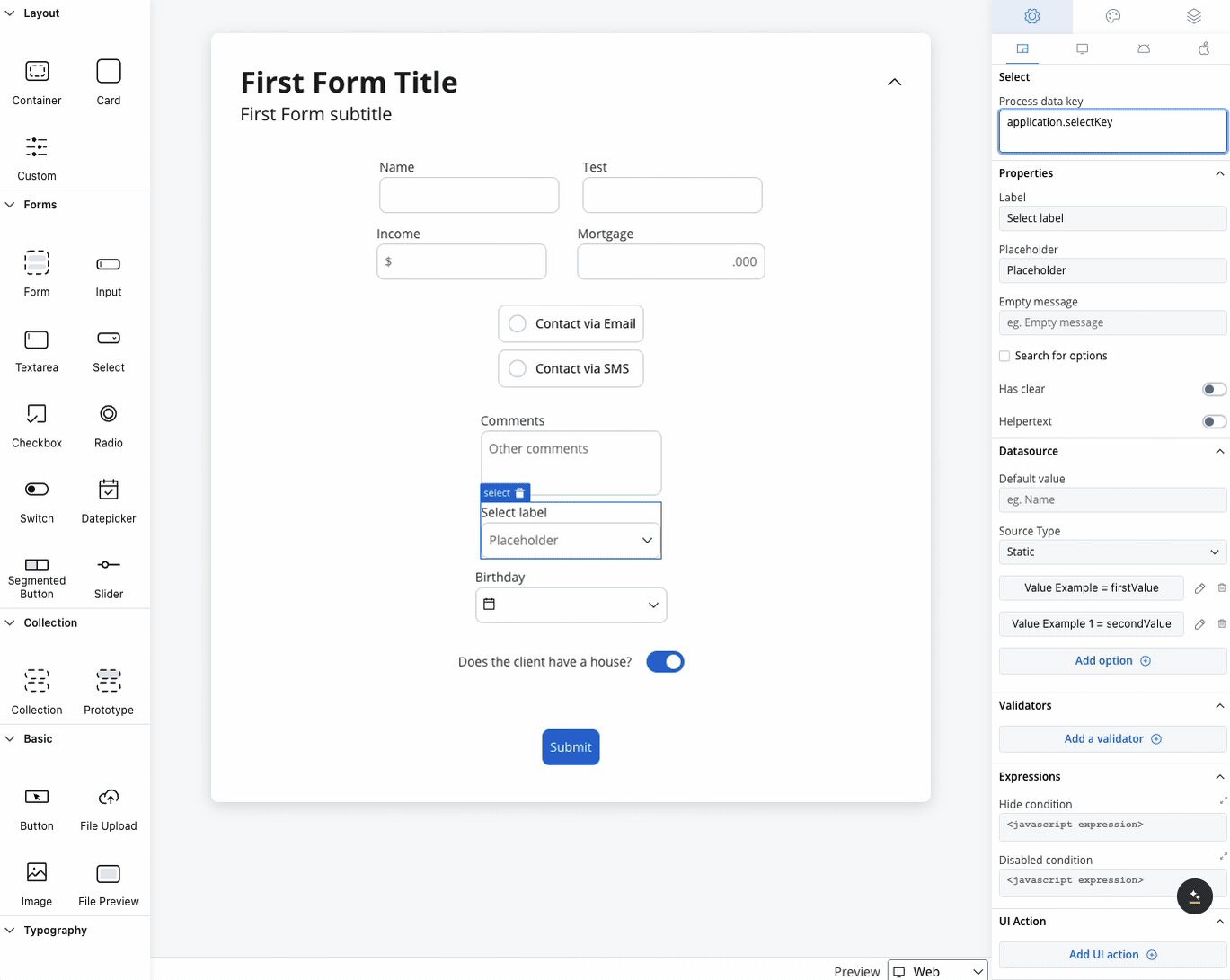Click Add a validator

pos(1112,739)
